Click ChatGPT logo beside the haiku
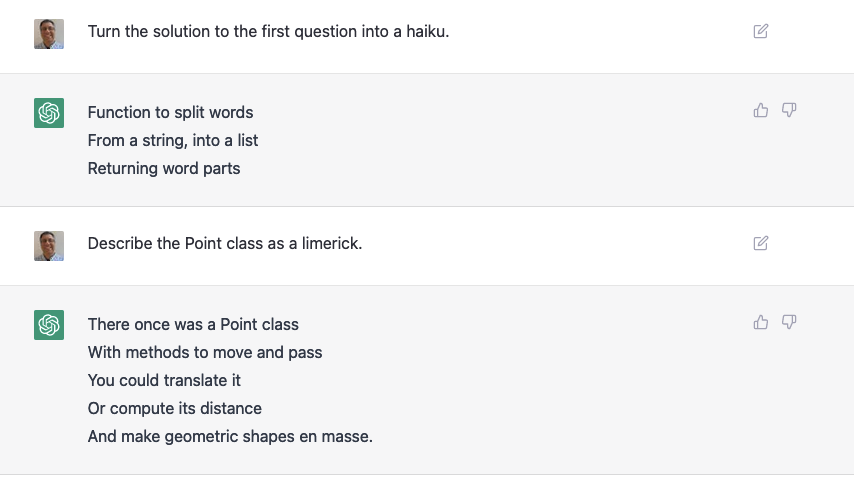This screenshot has height=478, width=854. [49, 113]
